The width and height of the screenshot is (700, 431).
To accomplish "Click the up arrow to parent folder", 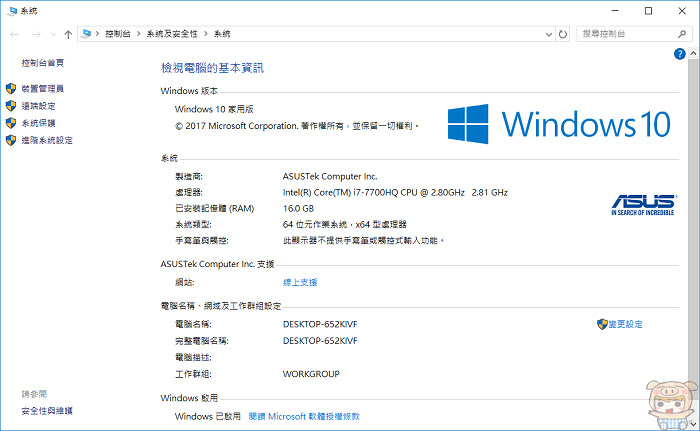I will coord(68,34).
